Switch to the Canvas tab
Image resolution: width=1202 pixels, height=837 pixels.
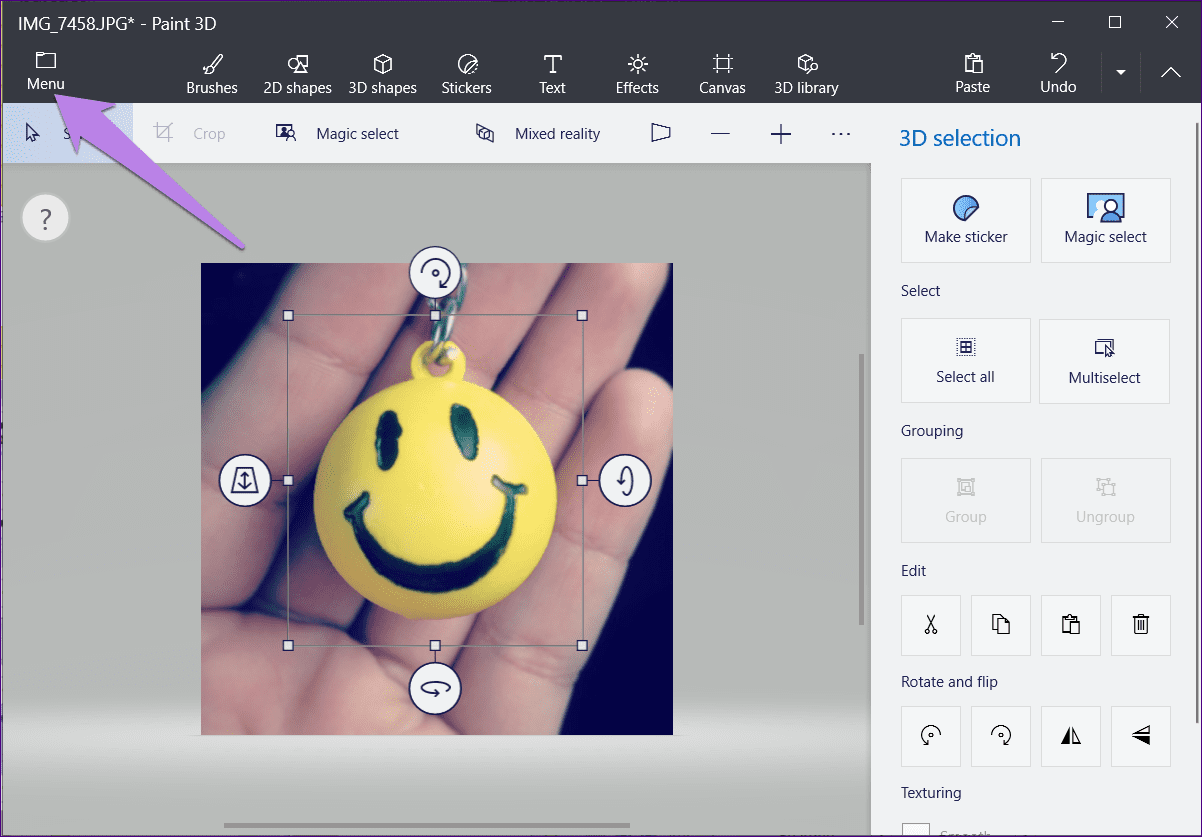(722, 74)
